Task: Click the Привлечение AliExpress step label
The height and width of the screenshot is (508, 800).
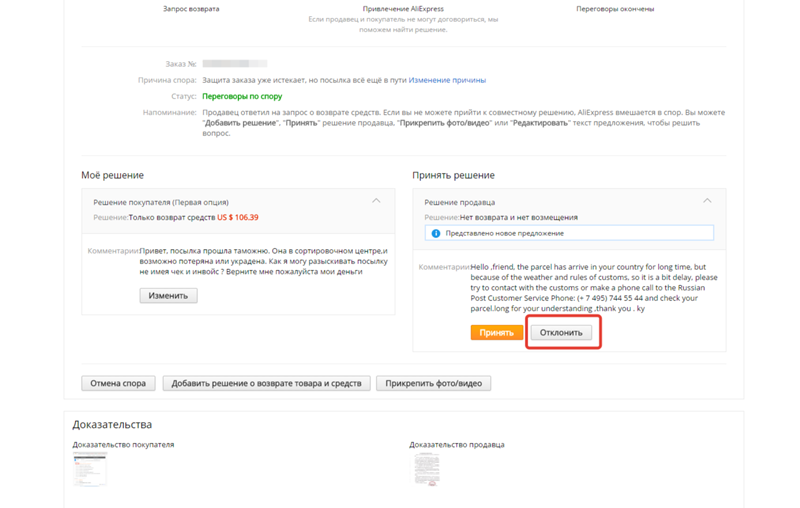Action: [403, 9]
